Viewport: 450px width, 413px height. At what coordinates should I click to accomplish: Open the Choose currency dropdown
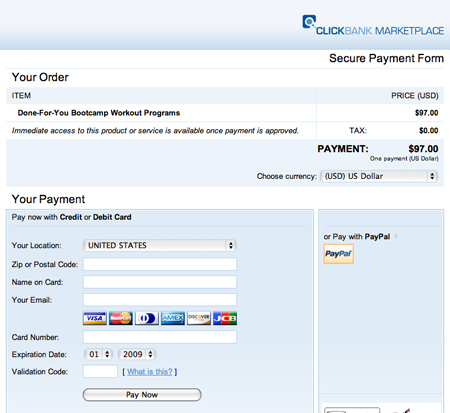click(x=379, y=176)
